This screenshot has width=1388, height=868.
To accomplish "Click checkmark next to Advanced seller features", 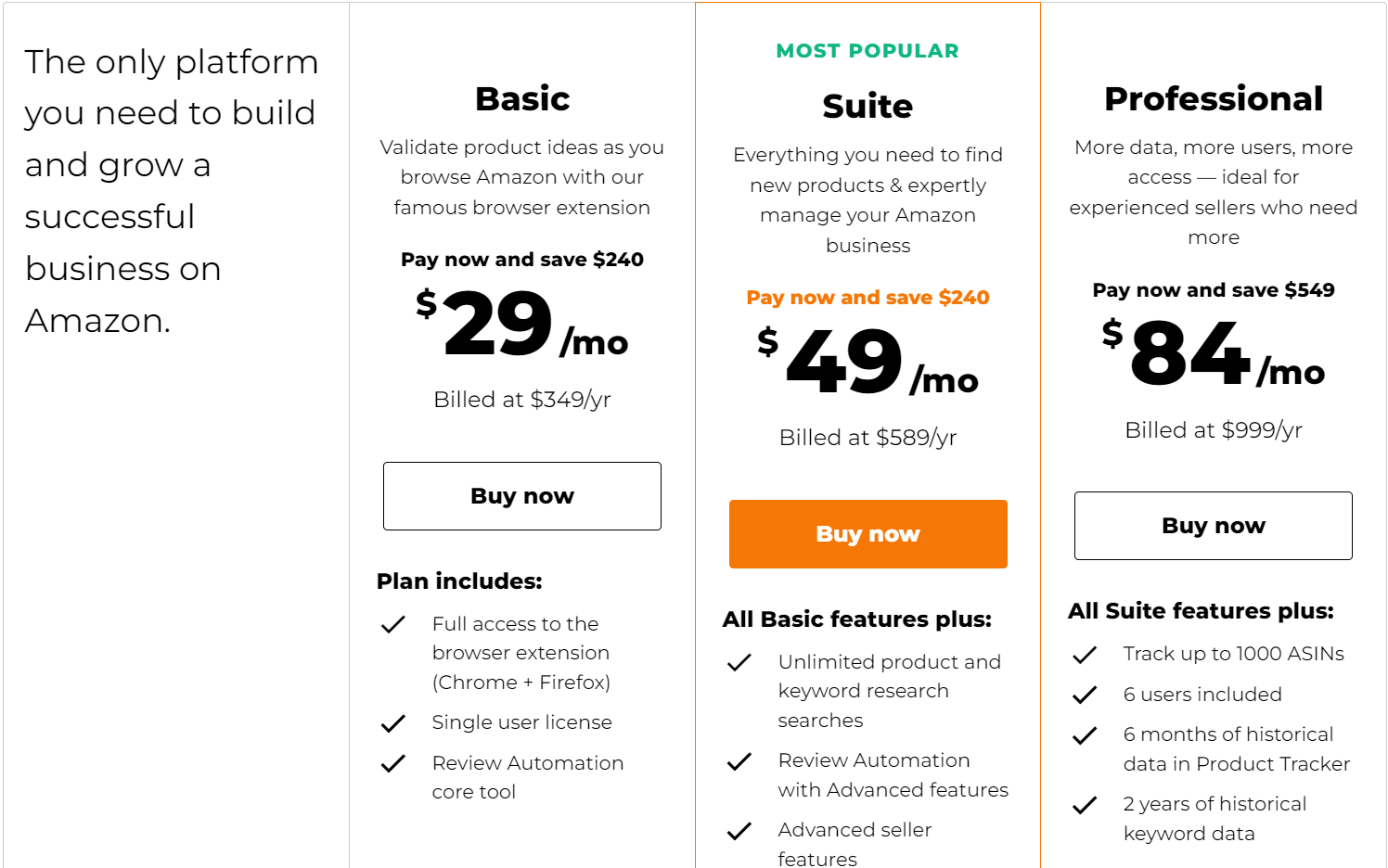I will coord(739,831).
